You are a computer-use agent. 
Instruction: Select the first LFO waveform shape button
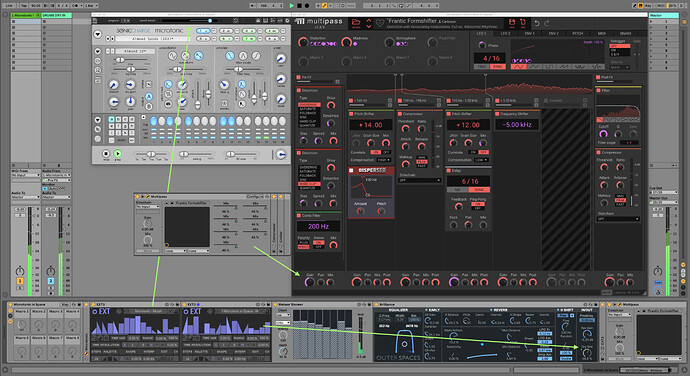tap(519, 66)
